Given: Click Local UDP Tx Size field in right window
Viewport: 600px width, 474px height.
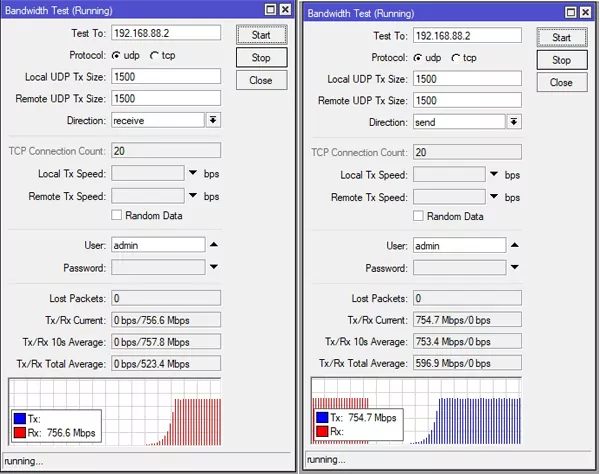Looking at the screenshot, I should [468, 79].
